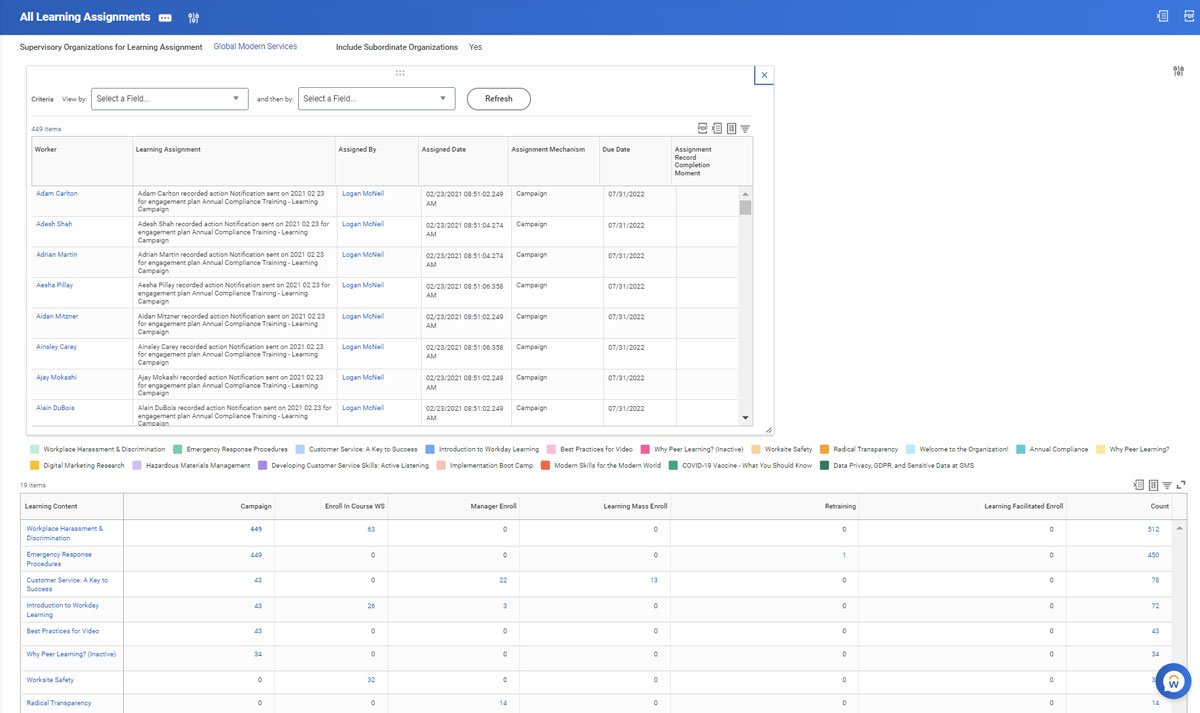Click the Workplace Harassment & Discrimination legend swatch
This screenshot has height=713, width=1200.
coord(36,450)
